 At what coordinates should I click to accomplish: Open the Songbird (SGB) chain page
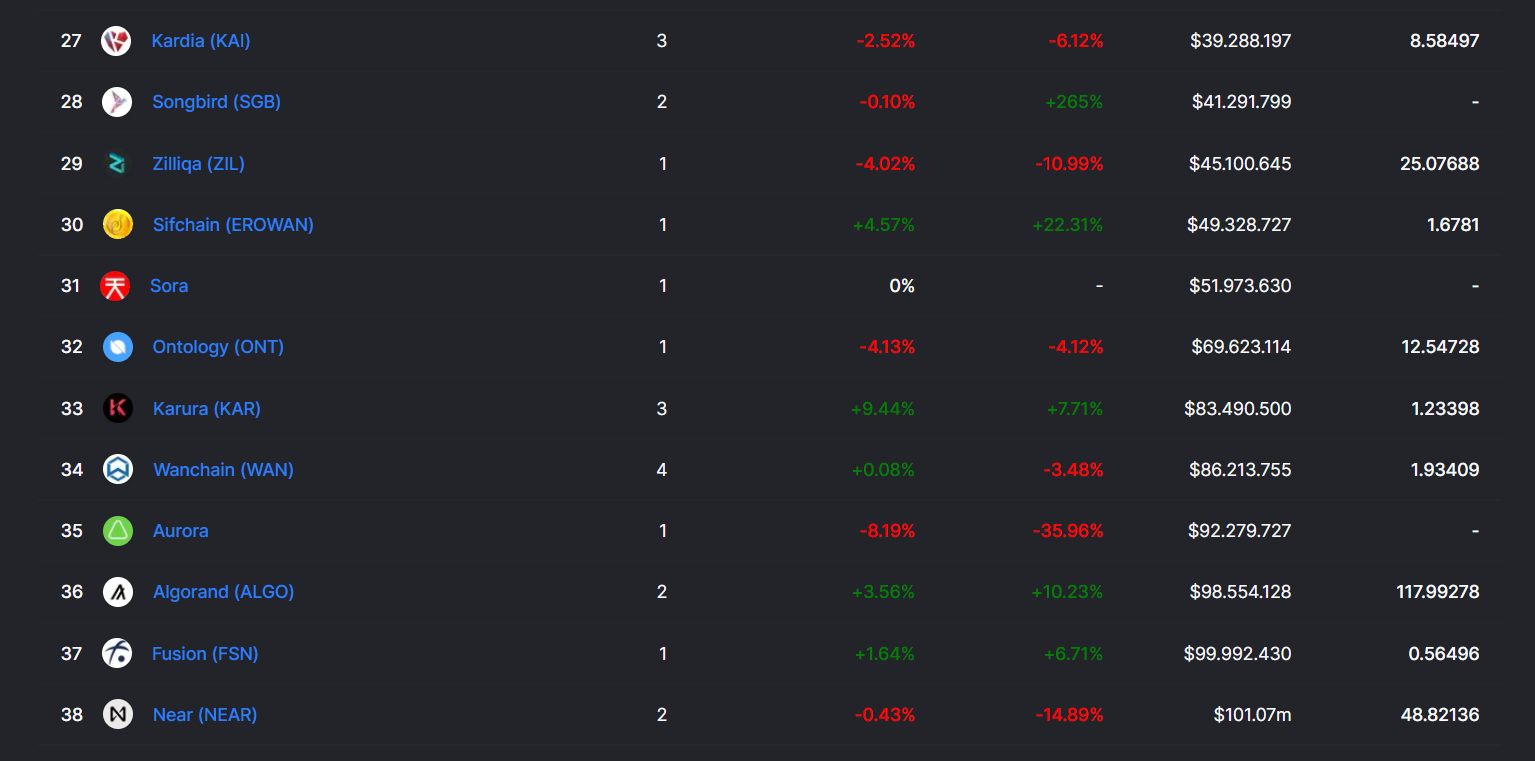(216, 102)
